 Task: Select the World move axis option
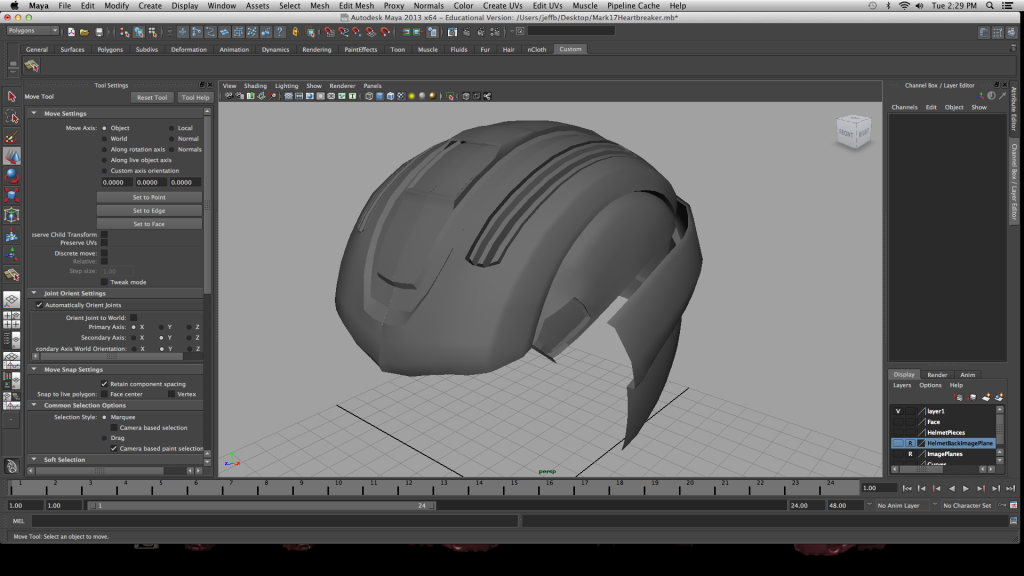(104, 138)
